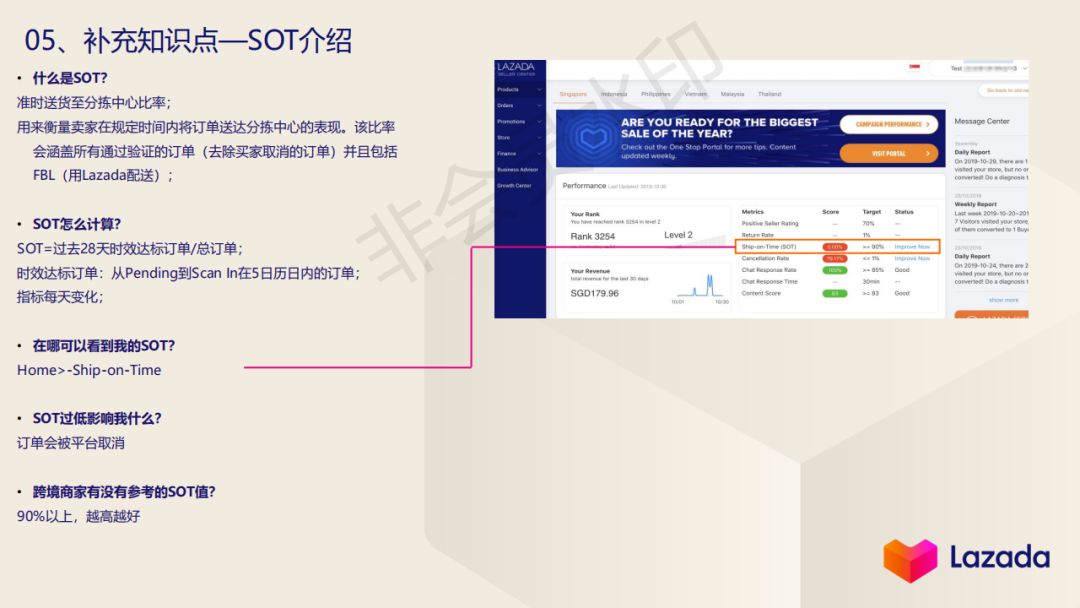Select the Singapore country tab
1080x608 pixels.
[x=573, y=94]
